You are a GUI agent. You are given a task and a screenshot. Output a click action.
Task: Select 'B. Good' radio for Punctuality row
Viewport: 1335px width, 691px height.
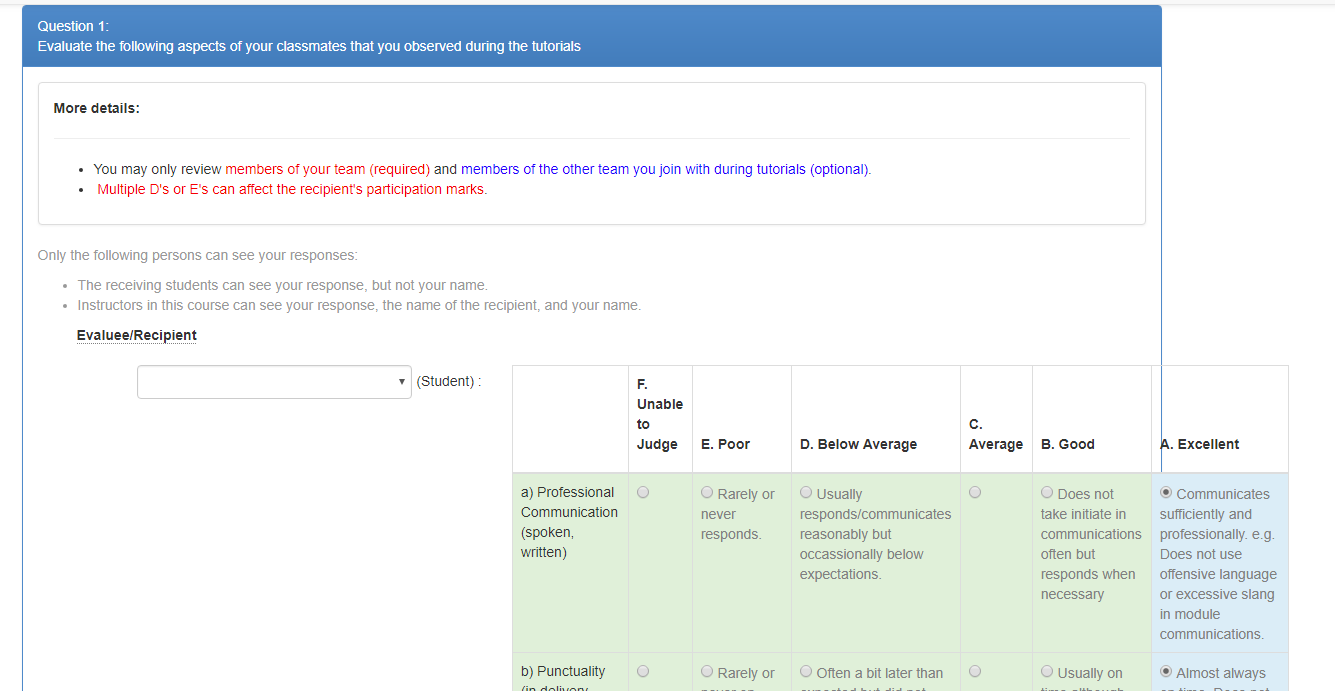1047,671
